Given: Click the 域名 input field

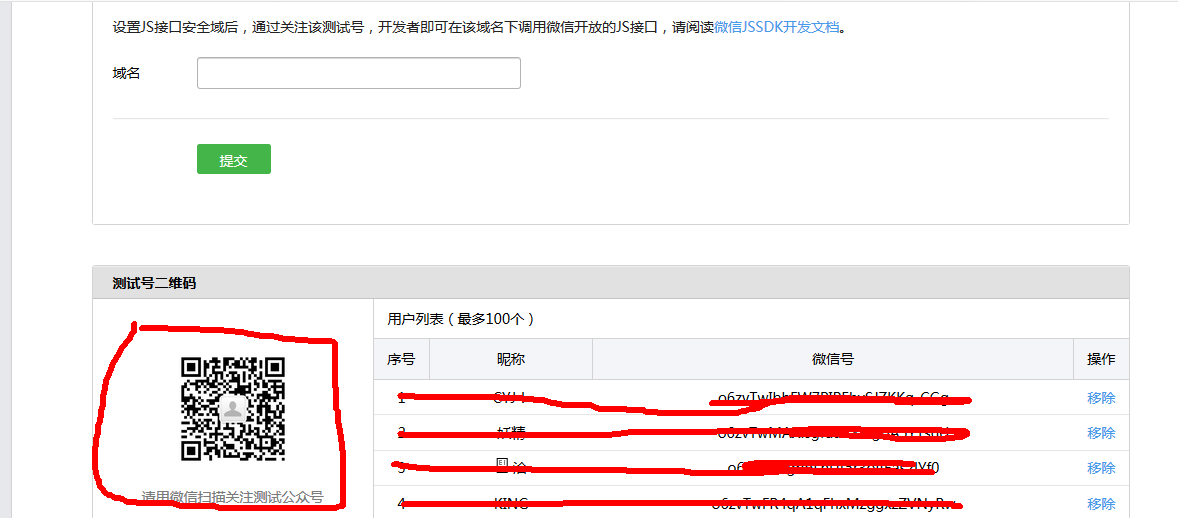Looking at the screenshot, I should click(358, 73).
